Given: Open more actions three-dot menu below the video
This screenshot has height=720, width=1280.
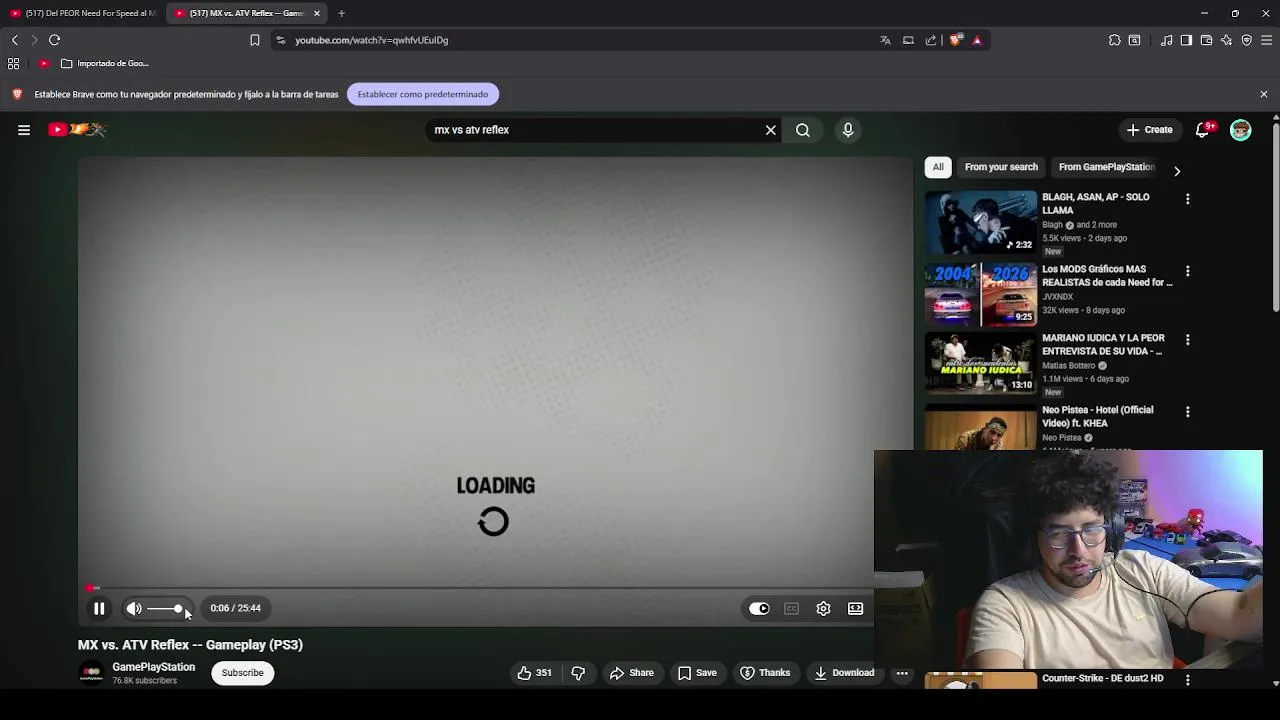Looking at the screenshot, I should pos(902,673).
